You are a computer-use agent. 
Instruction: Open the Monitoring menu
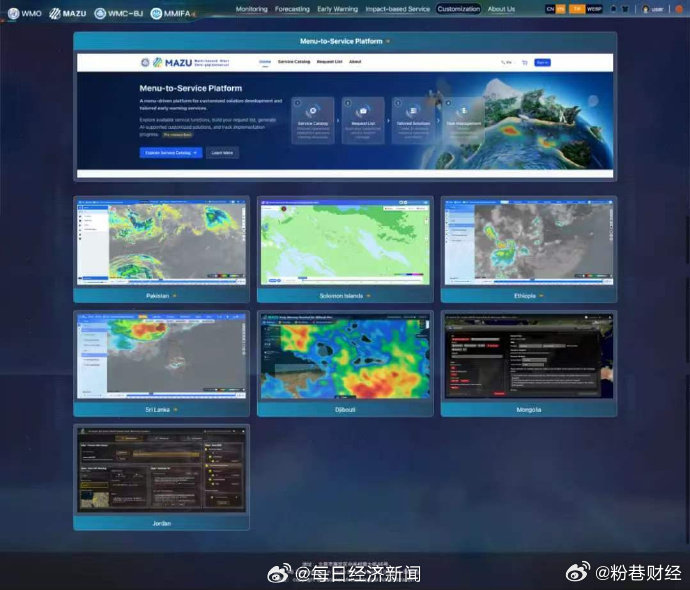click(x=251, y=9)
